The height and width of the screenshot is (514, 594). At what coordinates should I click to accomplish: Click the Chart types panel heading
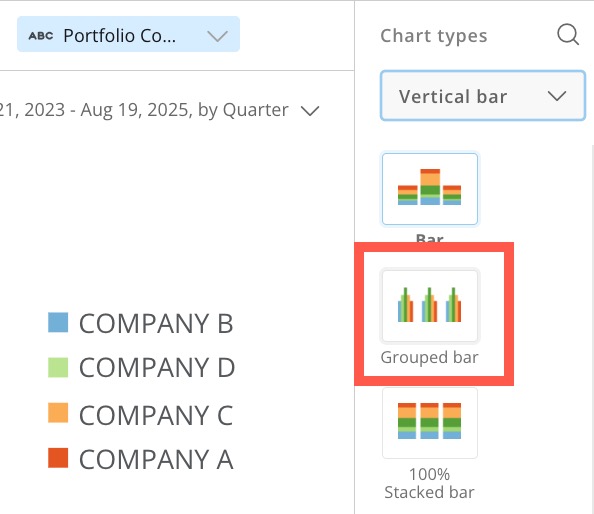click(x=434, y=36)
